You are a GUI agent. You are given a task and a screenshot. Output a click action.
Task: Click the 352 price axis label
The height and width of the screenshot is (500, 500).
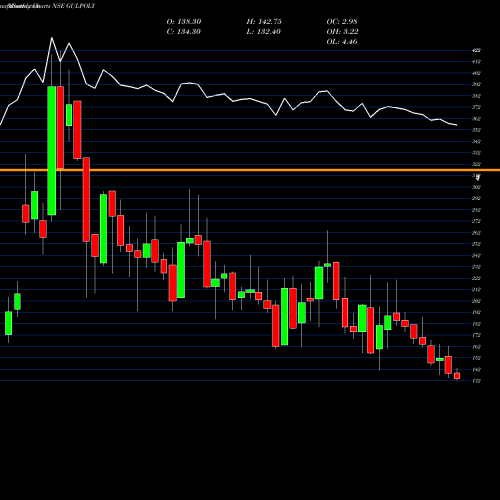[x=476, y=130]
